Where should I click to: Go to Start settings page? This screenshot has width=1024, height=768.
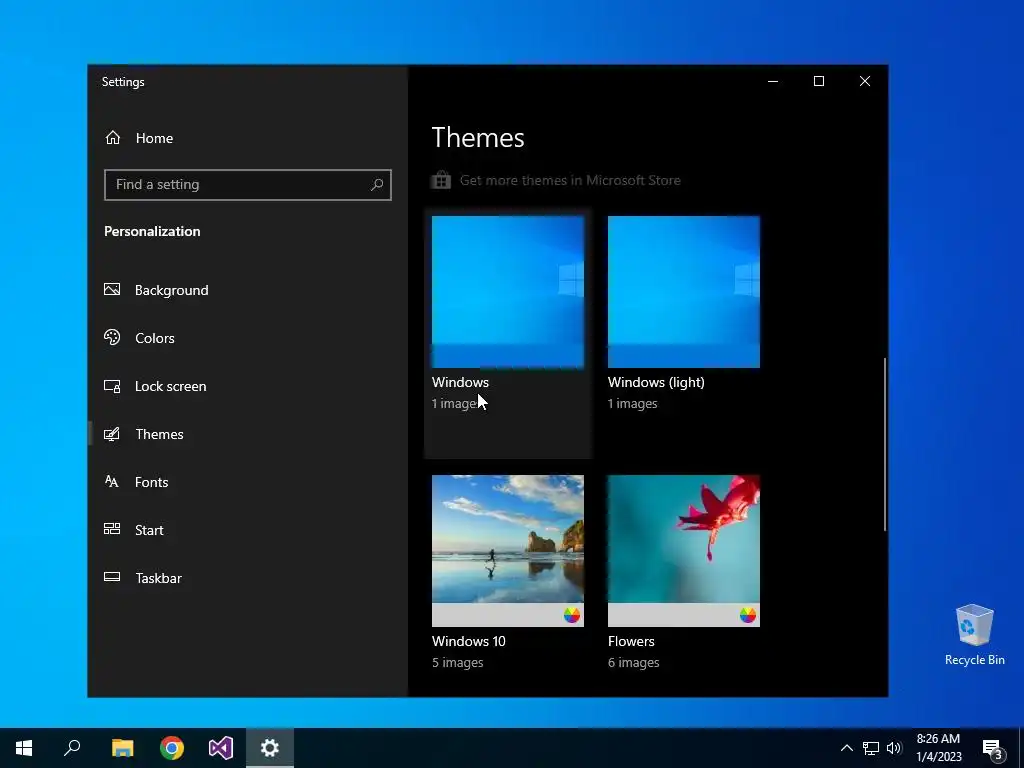tap(248, 530)
